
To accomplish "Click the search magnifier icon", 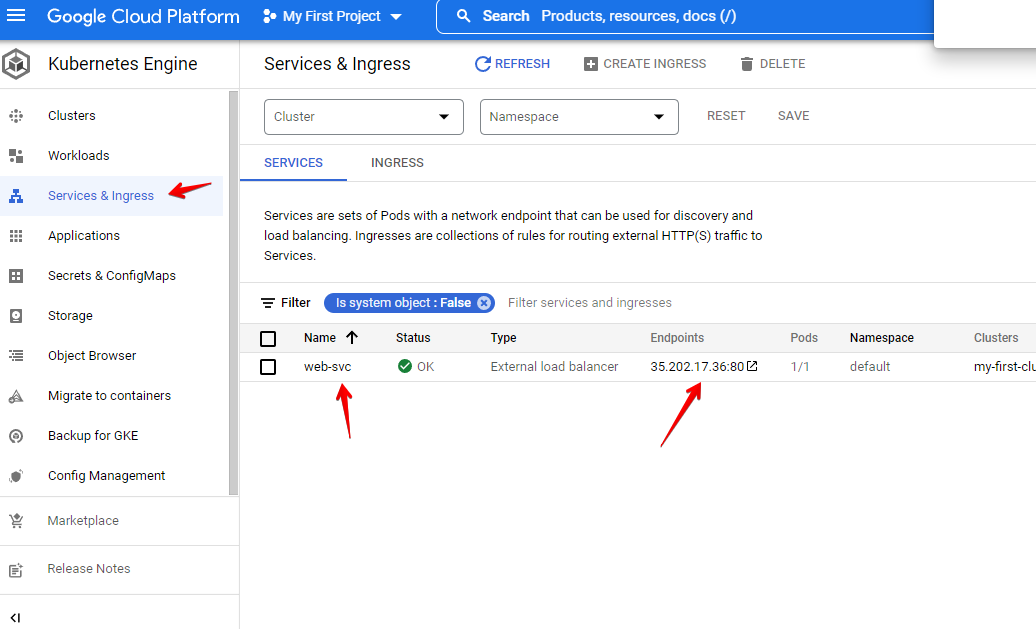I will (x=464, y=16).
